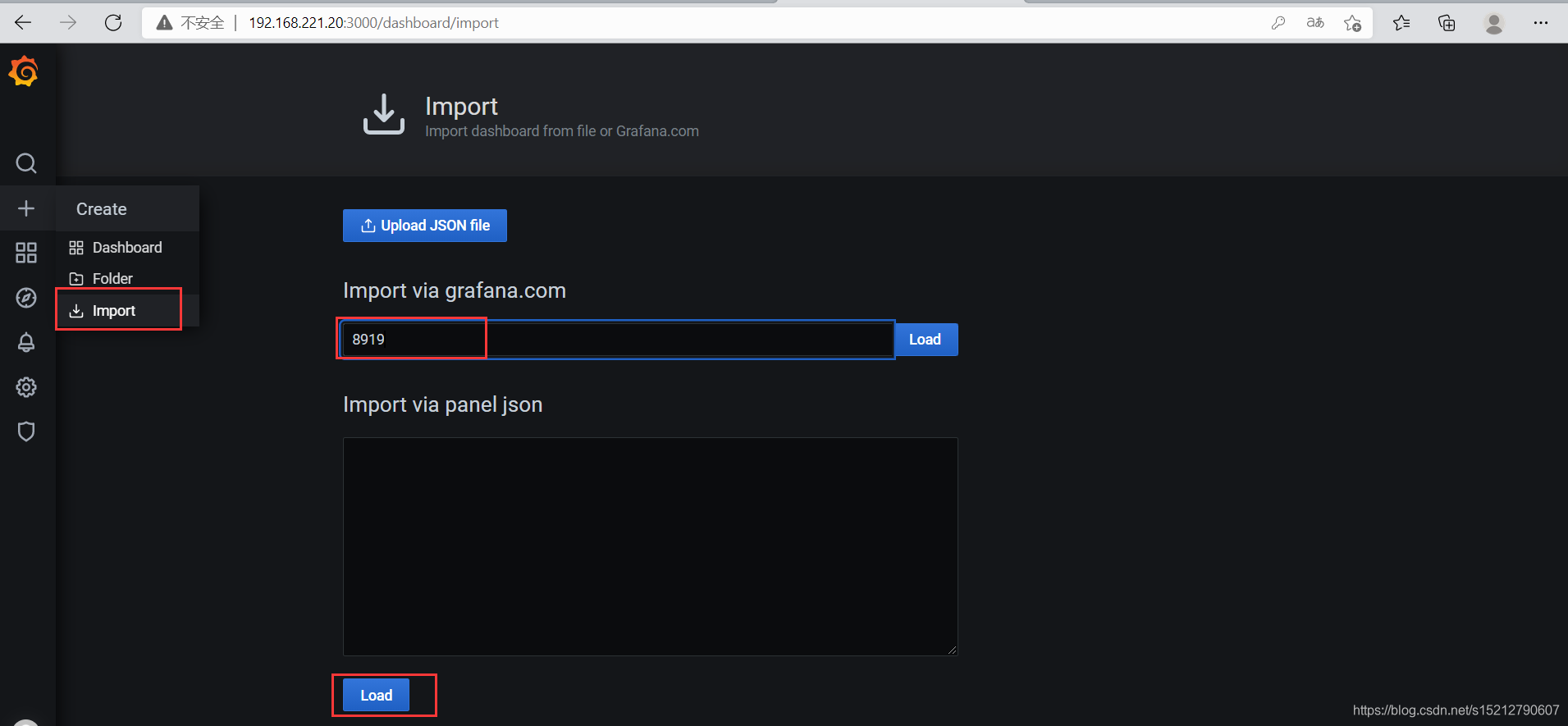This screenshot has height=726, width=1568.
Task: Select Import in the Create menu
Action: pos(127,311)
